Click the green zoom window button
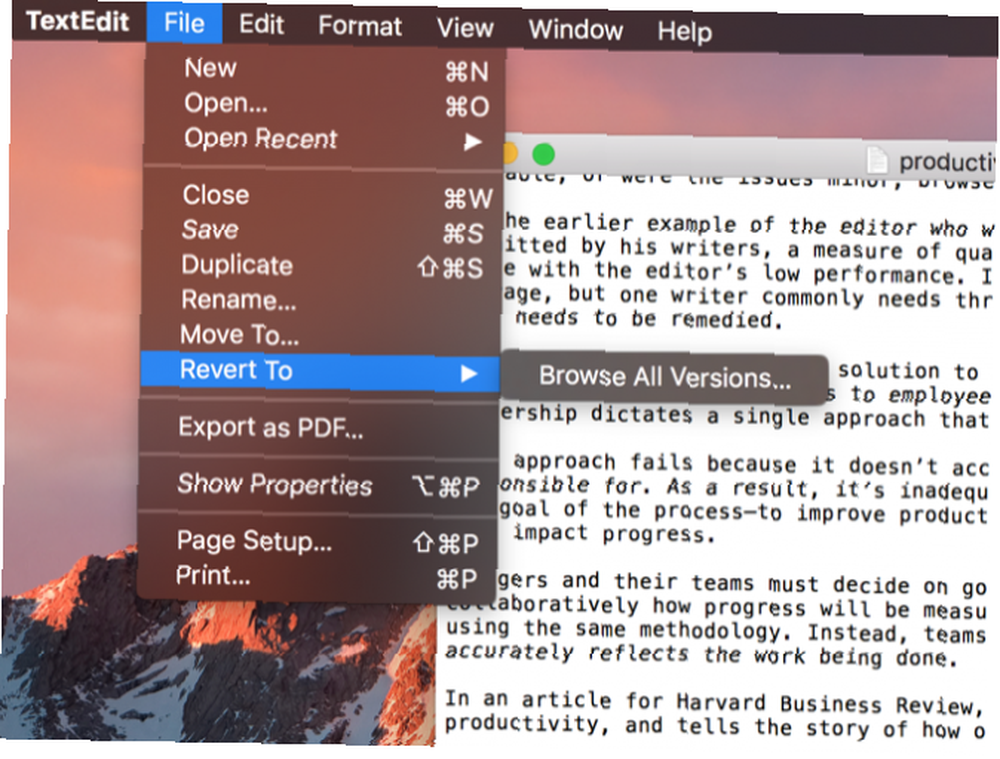1000x759 pixels. coord(543,154)
